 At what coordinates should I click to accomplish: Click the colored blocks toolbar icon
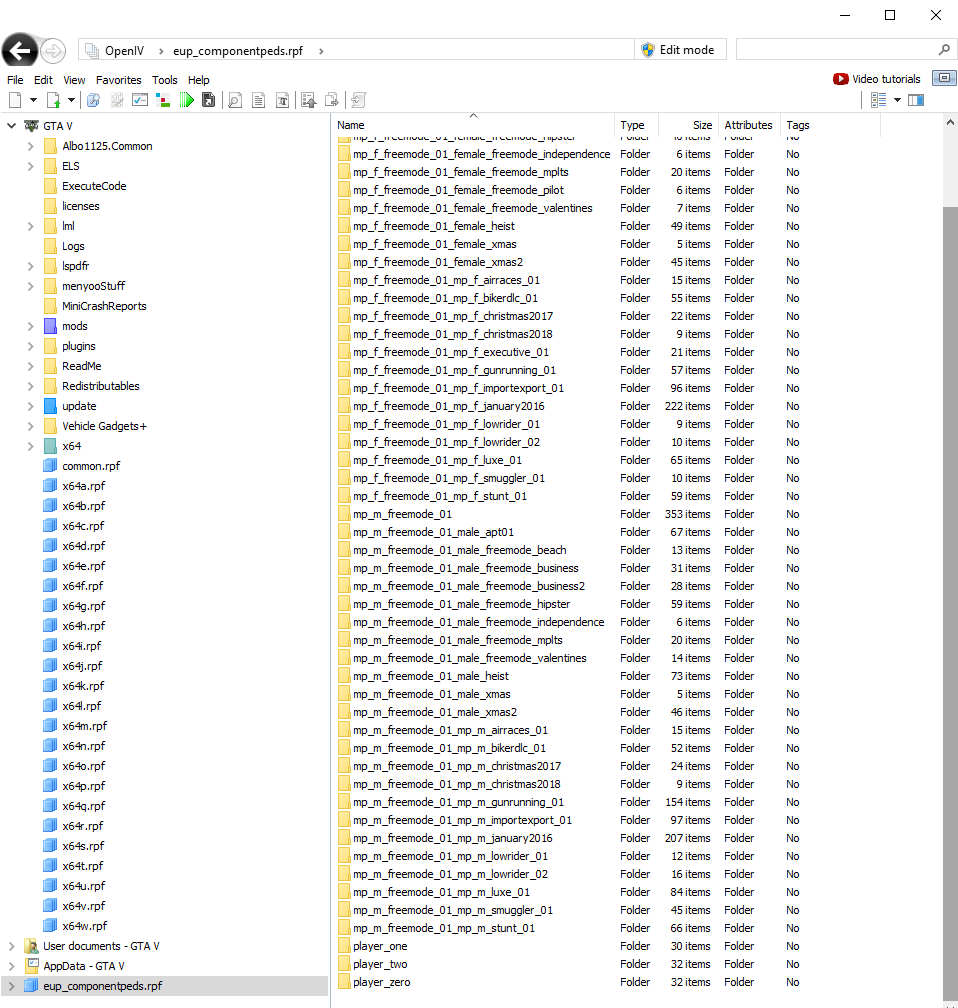point(163,100)
